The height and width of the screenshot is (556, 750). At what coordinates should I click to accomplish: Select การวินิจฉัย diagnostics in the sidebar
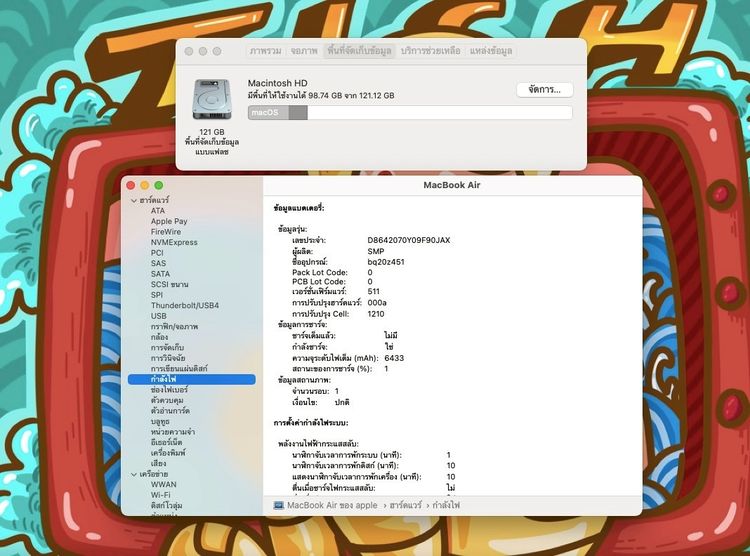168,358
